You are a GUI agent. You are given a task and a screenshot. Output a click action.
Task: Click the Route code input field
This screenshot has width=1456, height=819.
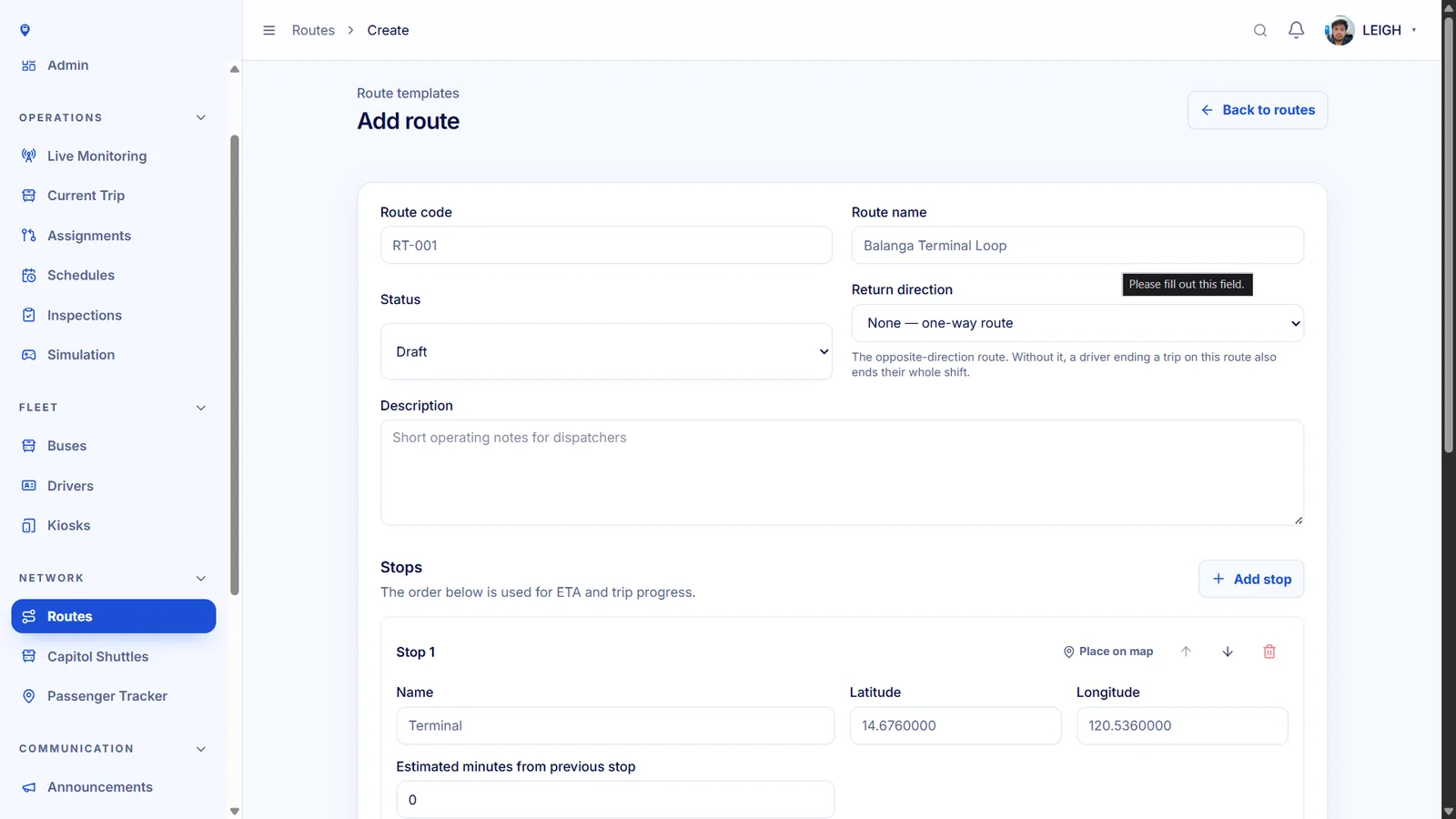606,246
